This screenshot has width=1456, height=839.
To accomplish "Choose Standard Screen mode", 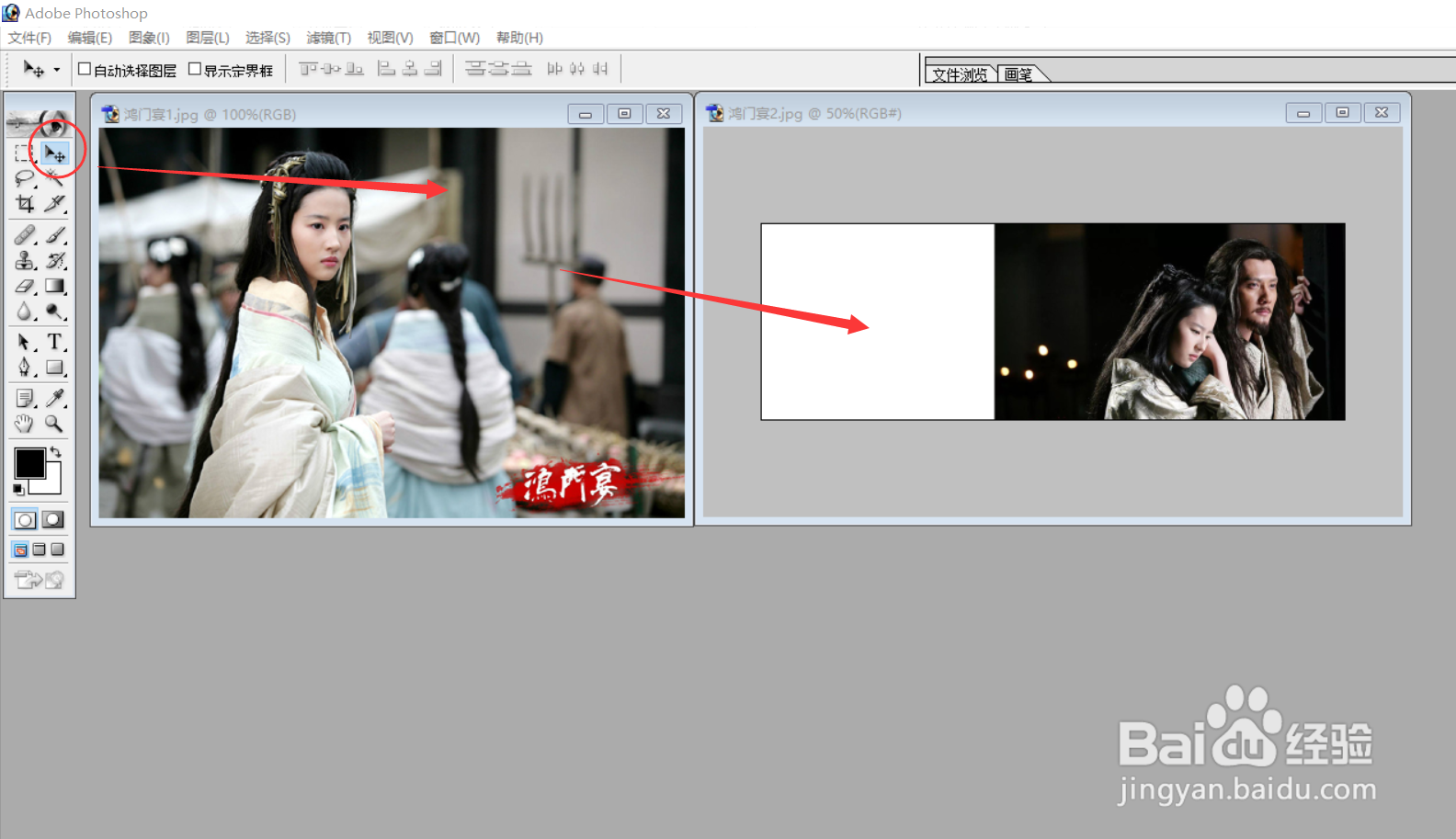I will tap(20, 550).
